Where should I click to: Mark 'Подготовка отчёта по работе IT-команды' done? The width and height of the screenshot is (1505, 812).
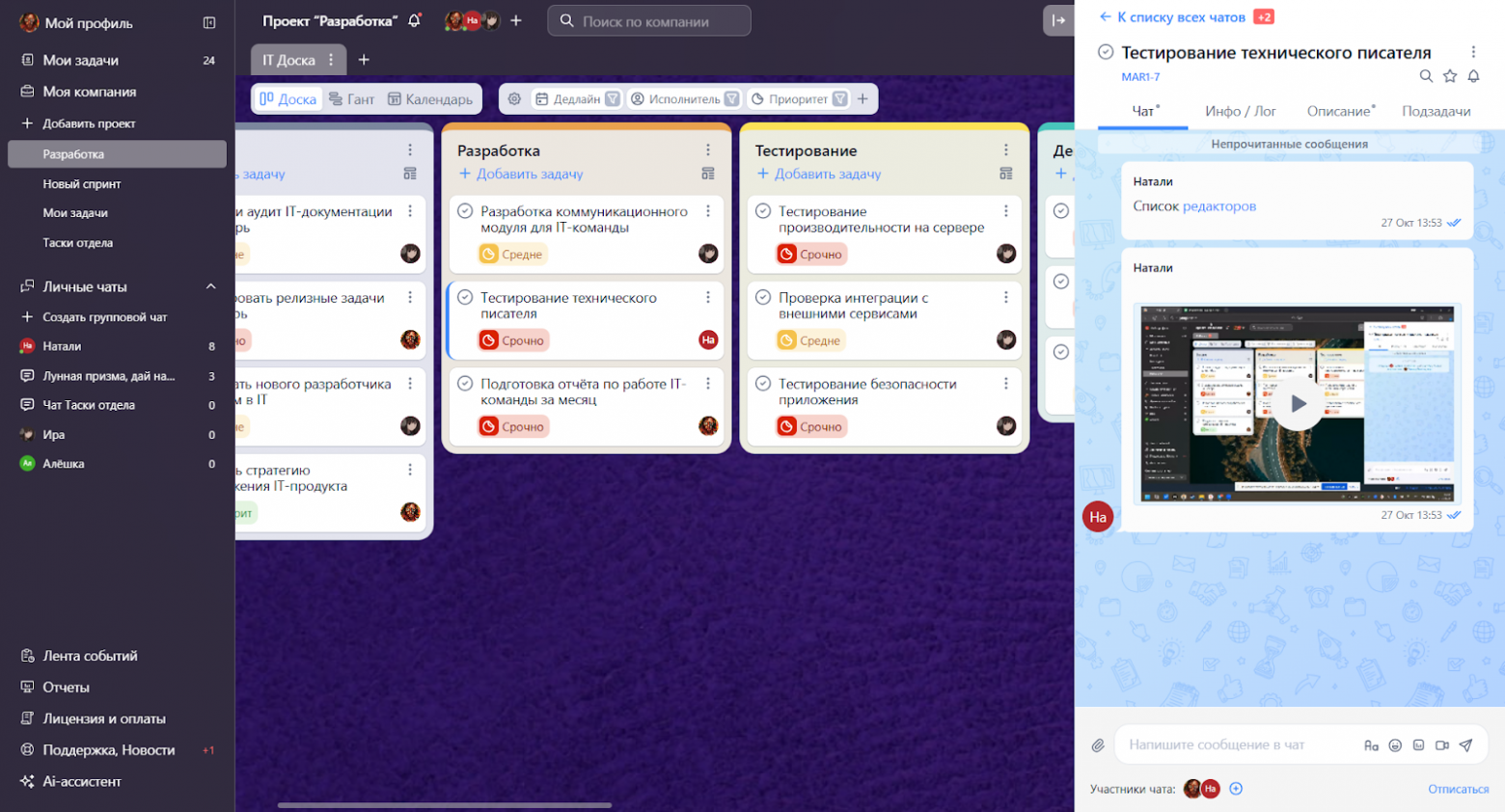pyautogui.click(x=464, y=384)
